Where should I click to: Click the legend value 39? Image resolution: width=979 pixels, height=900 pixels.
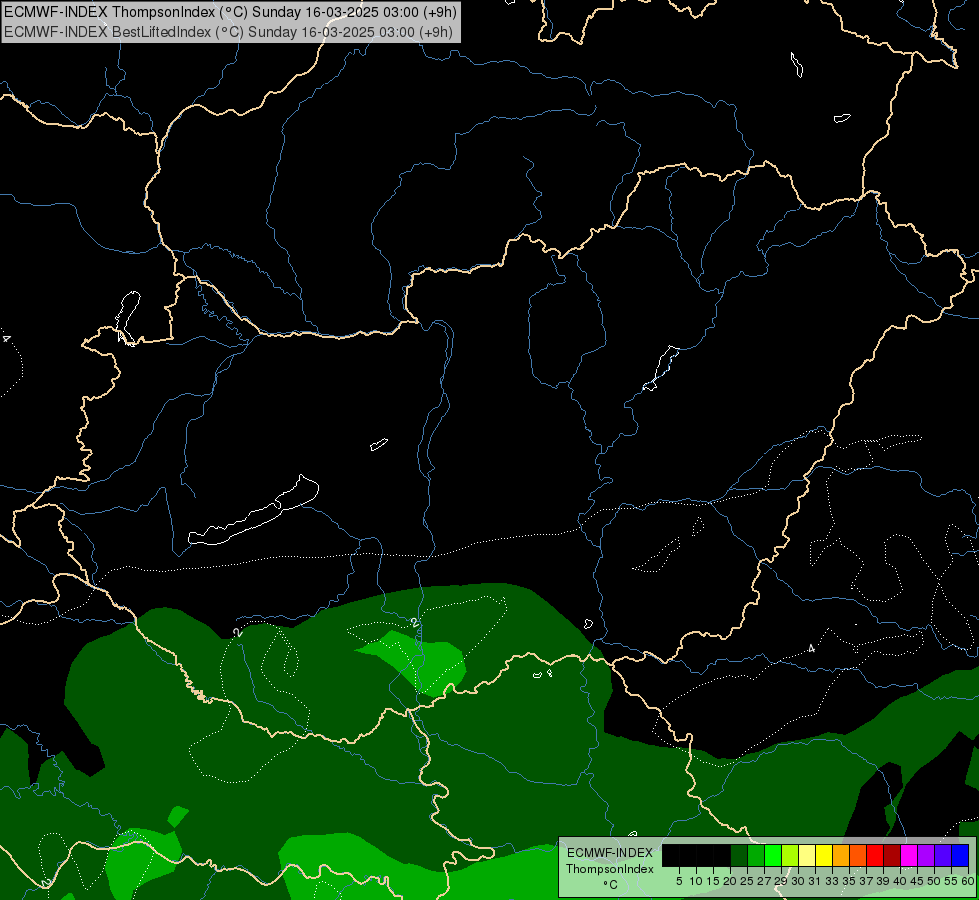point(883,881)
